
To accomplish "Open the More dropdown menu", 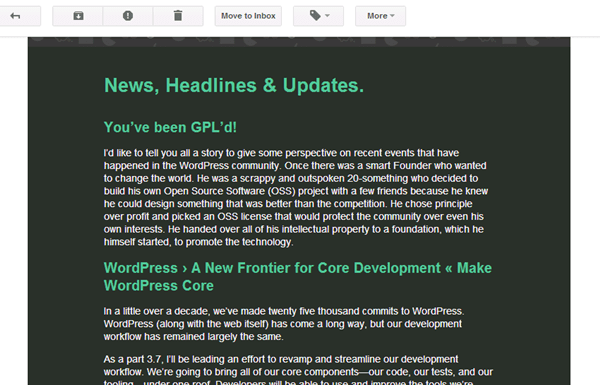I will coord(380,16).
